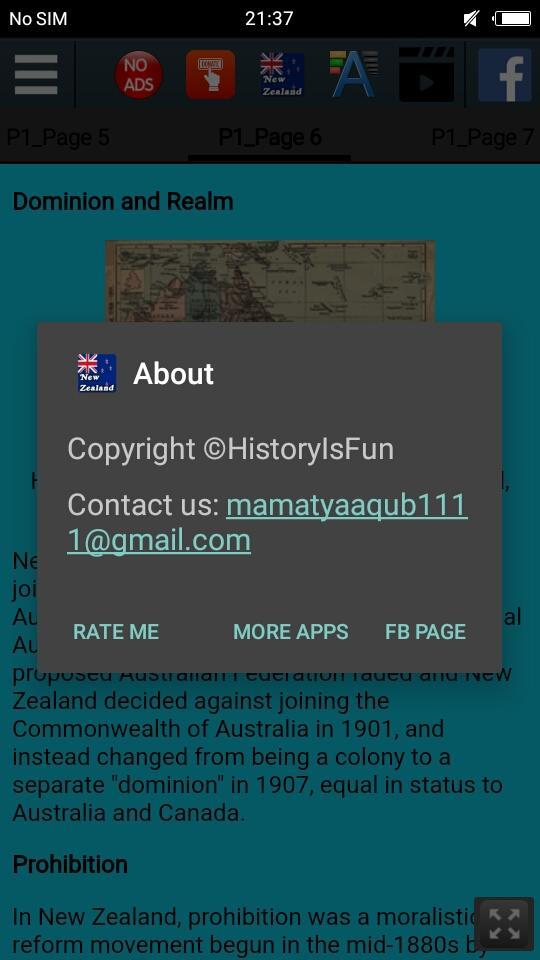Open the New Zealand flag toolbar icon

click(282, 75)
